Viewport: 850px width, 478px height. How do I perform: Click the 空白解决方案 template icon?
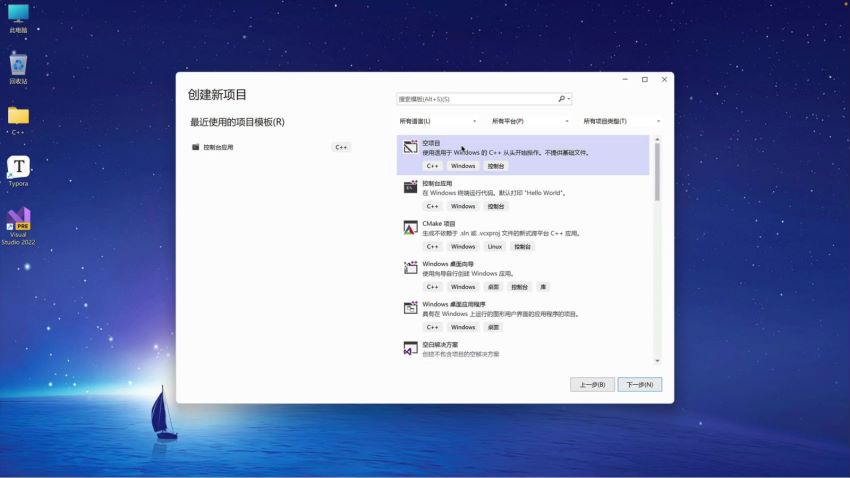tap(410, 348)
